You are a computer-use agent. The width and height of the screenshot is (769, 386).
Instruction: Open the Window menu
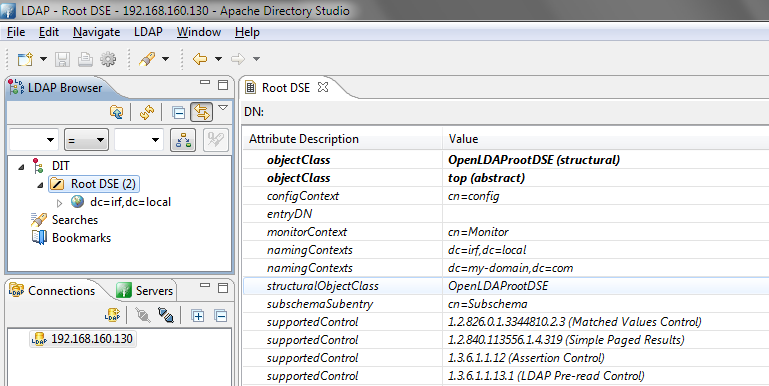point(199,32)
